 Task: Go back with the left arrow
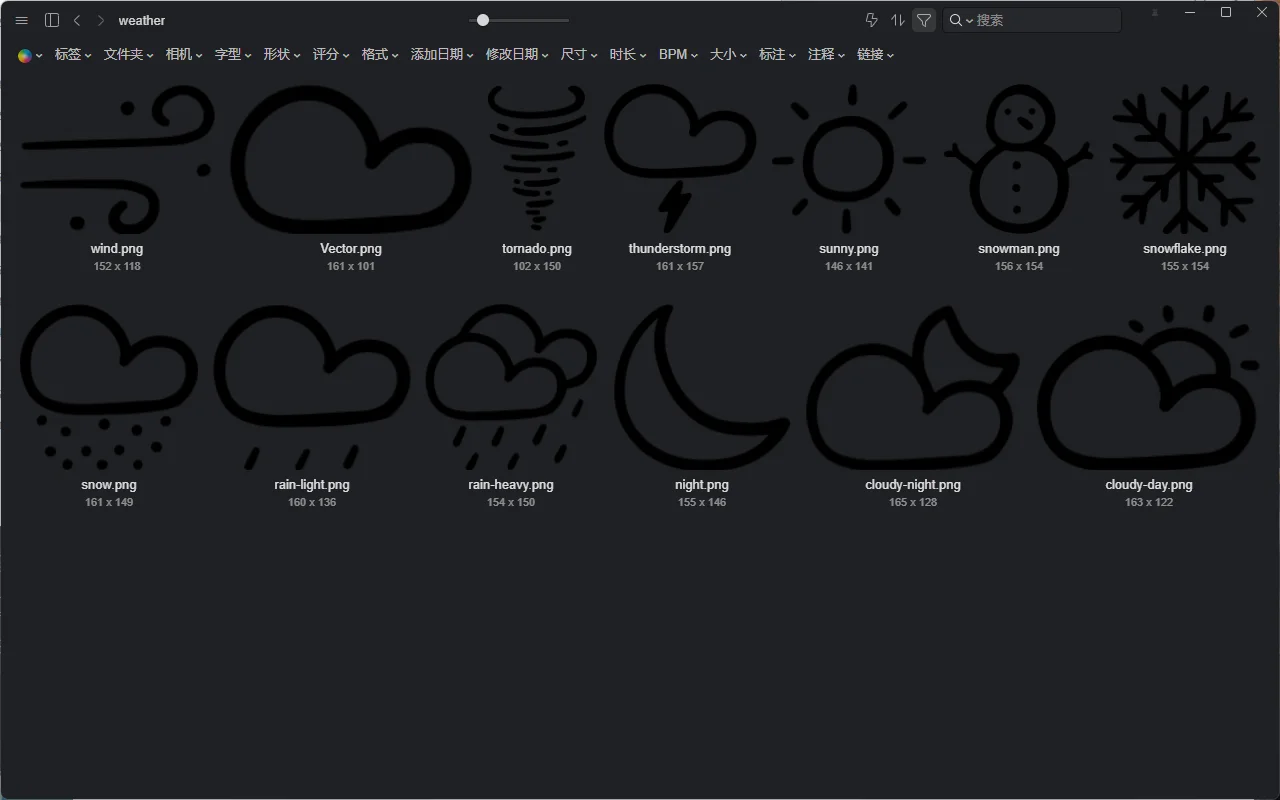tap(77, 20)
